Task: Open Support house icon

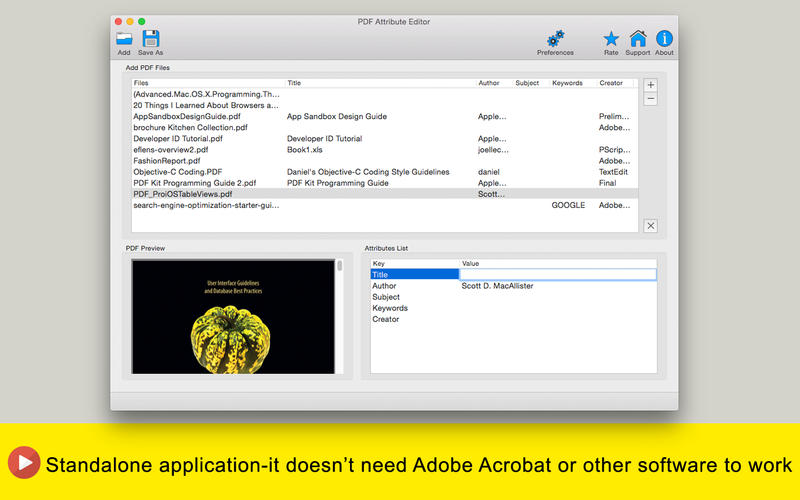Action: 638,39
